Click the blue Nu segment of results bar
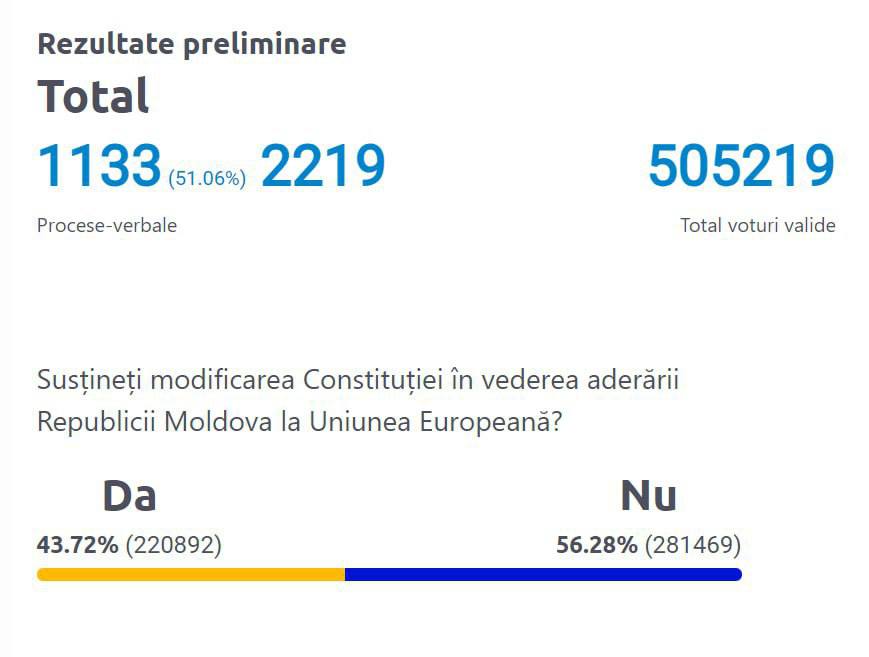This screenshot has width=869, height=657. [x=542, y=574]
